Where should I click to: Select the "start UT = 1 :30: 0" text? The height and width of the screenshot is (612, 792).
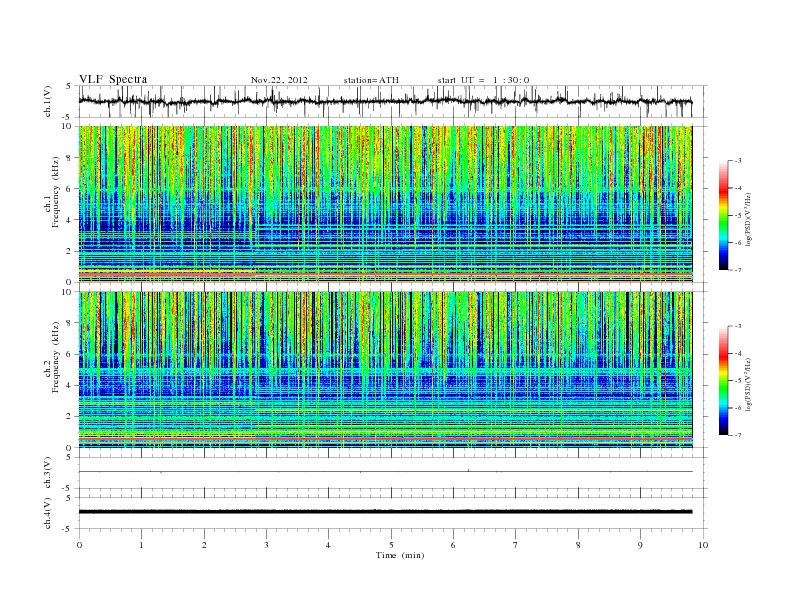click(483, 80)
